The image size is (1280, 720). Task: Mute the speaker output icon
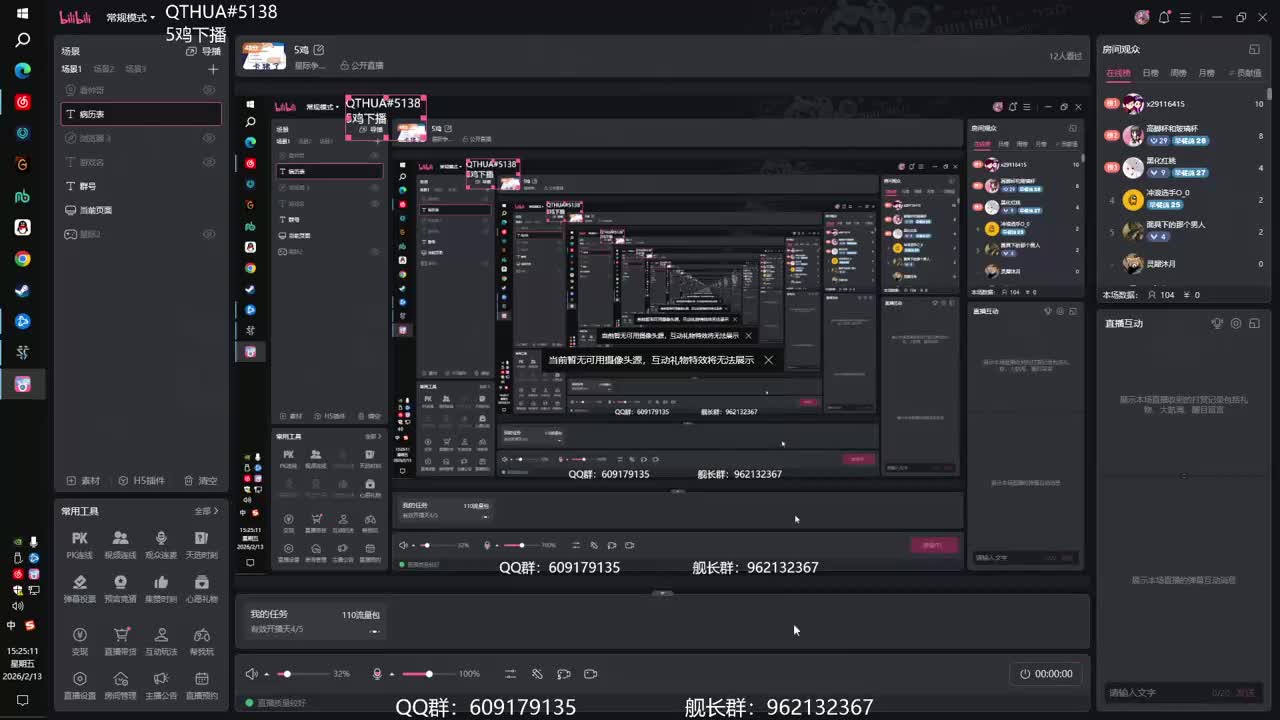pos(252,674)
